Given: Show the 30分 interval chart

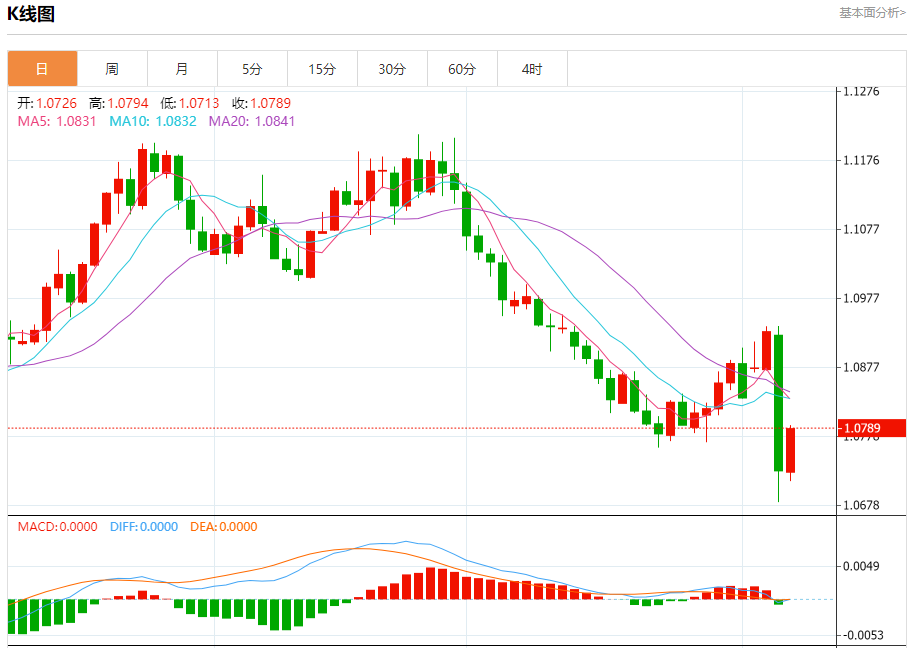Looking at the screenshot, I should [x=392, y=69].
